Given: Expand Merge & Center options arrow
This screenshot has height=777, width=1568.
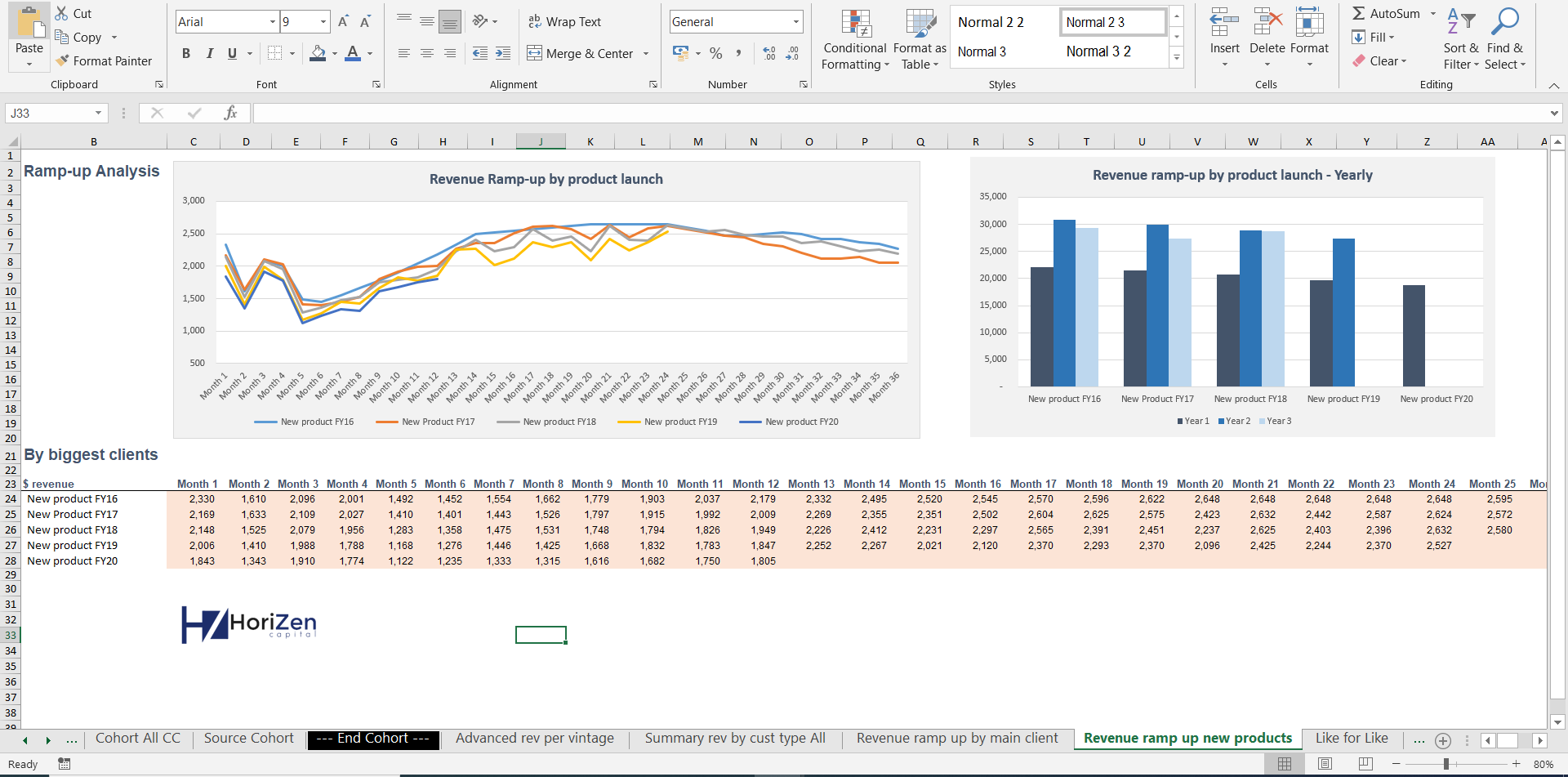Looking at the screenshot, I should click(x=646, y=54).
